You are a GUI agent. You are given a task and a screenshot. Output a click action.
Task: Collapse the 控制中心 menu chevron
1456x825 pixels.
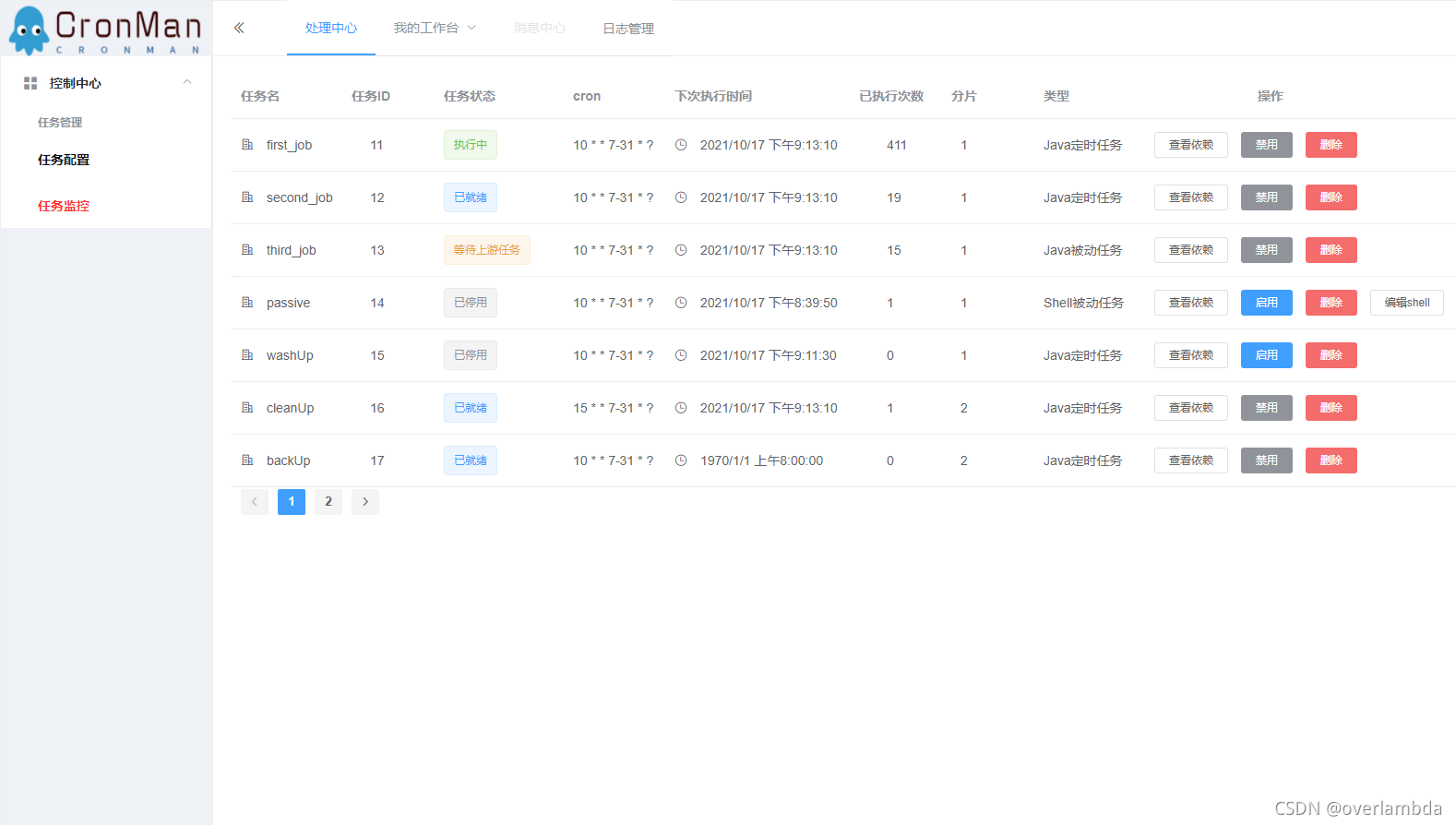(187, 82)
